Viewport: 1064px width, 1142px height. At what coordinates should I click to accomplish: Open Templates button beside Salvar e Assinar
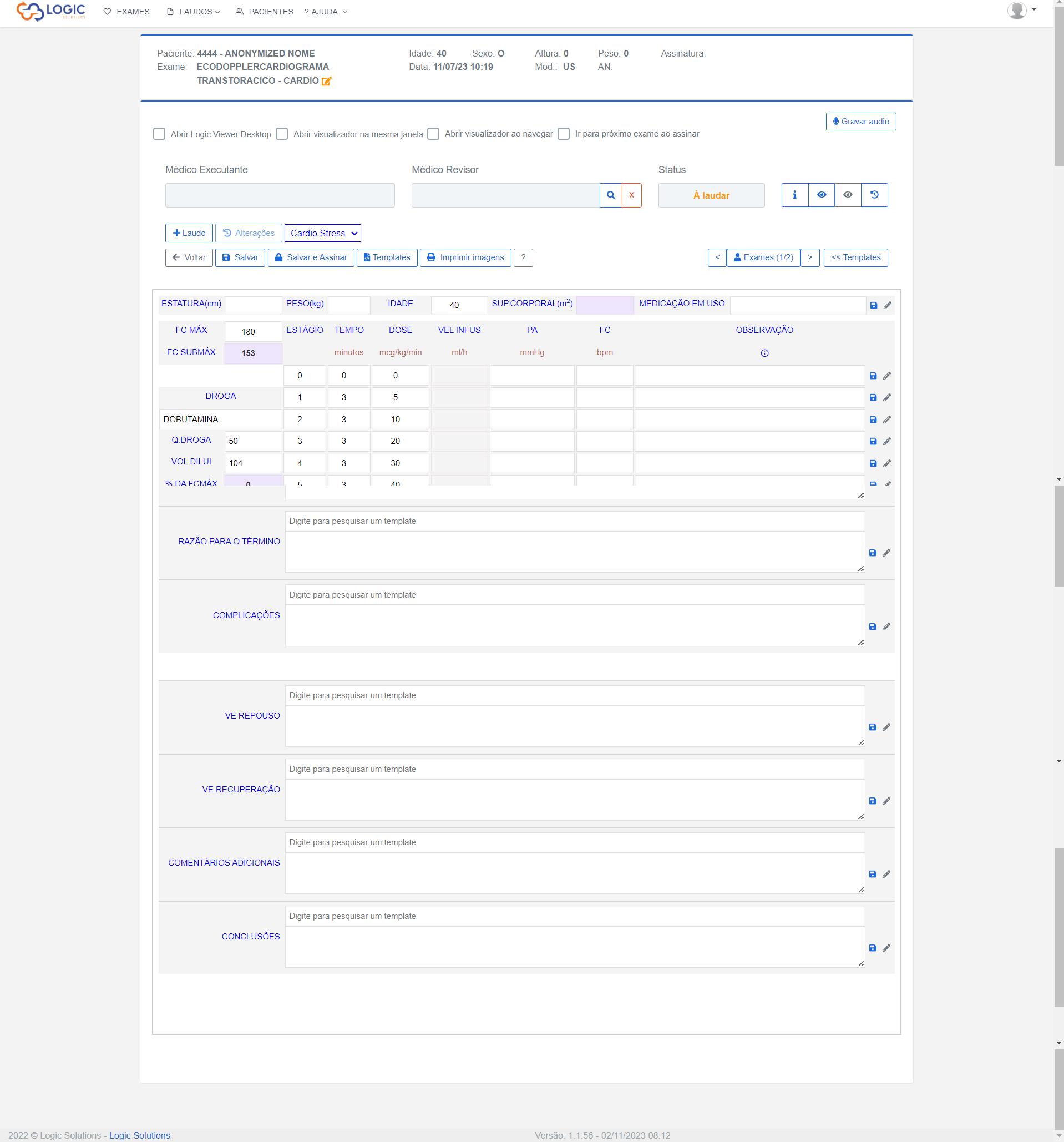coord(387,257)
